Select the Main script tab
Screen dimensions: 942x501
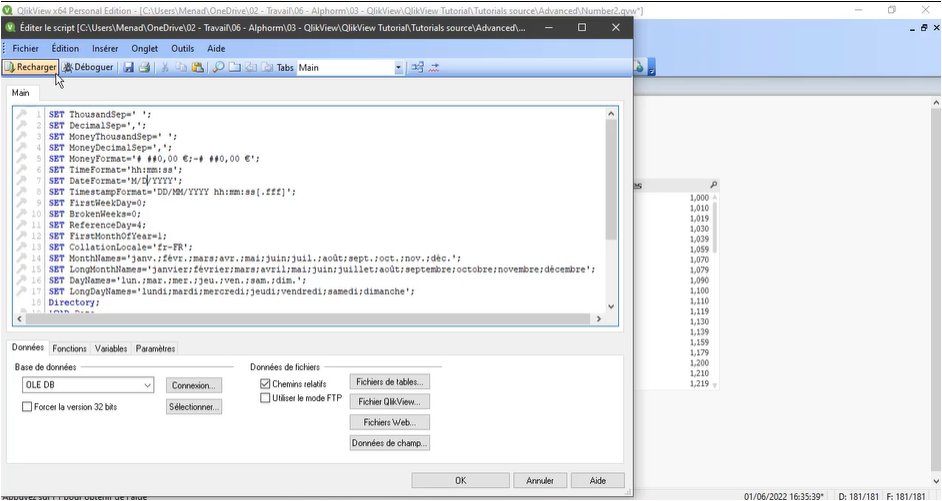[20, 93]
